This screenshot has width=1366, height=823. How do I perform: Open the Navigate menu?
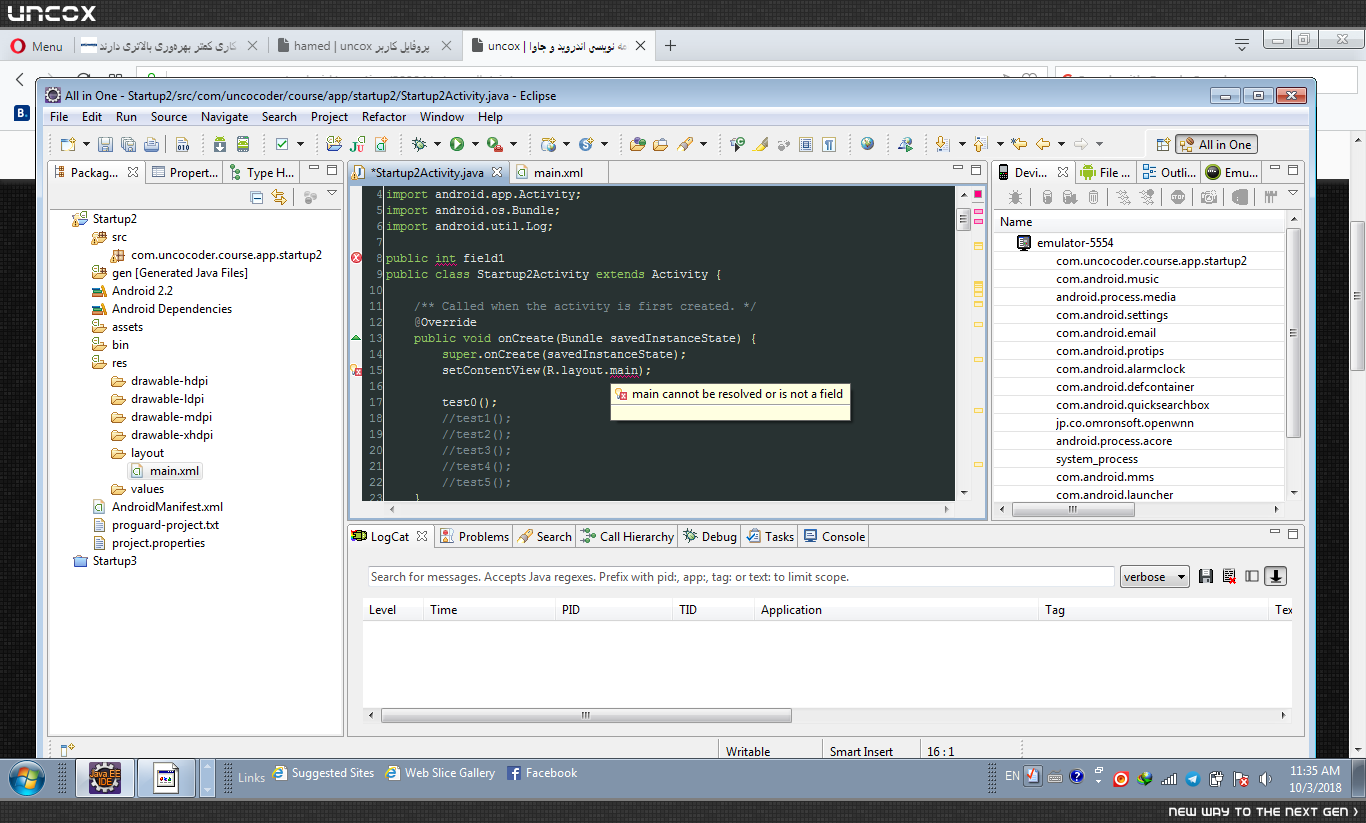(224, 116)
